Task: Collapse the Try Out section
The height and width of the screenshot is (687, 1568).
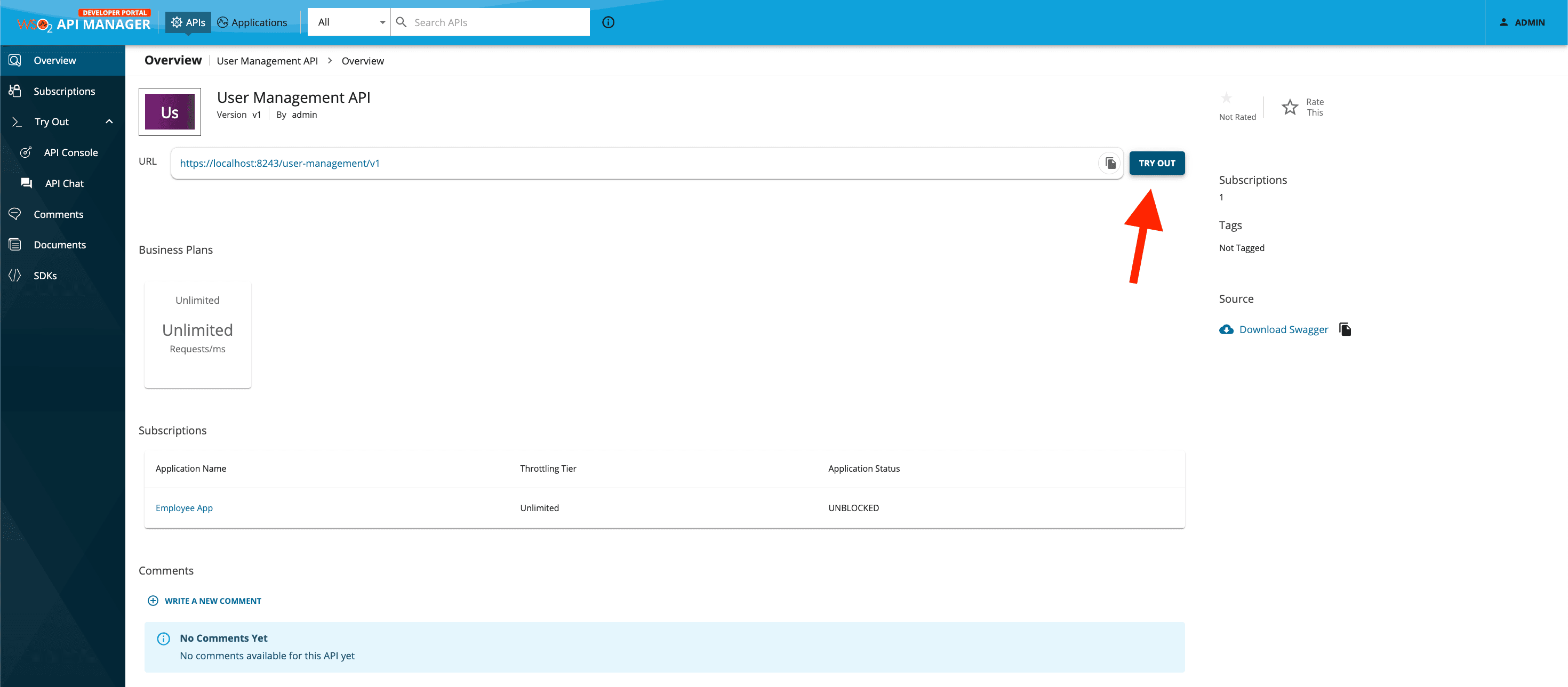Action: tap(109, 121)
